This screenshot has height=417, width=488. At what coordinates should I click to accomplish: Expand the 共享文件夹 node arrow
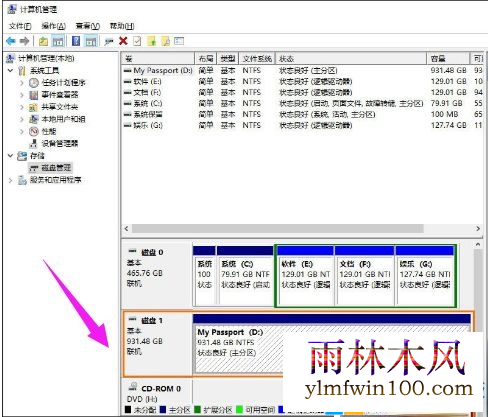(22, 107)
